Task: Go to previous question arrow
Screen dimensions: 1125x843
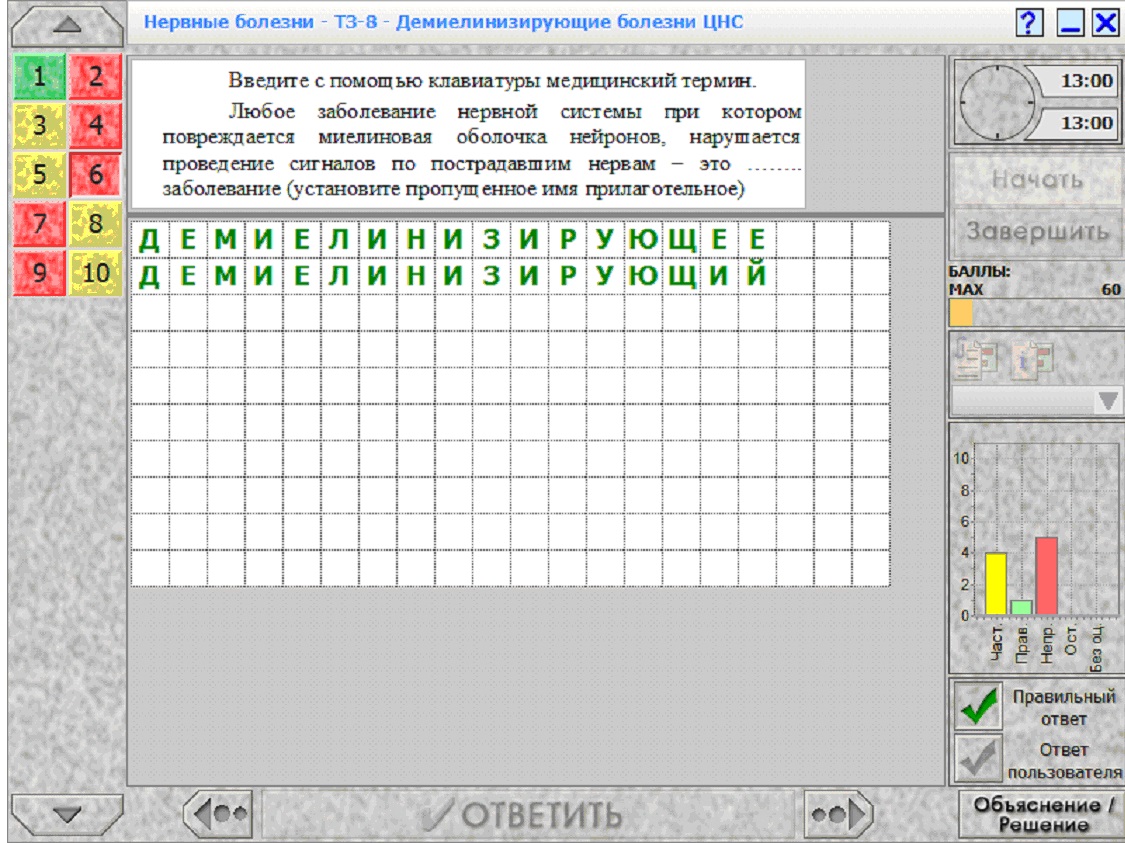Action: point(218,814)
